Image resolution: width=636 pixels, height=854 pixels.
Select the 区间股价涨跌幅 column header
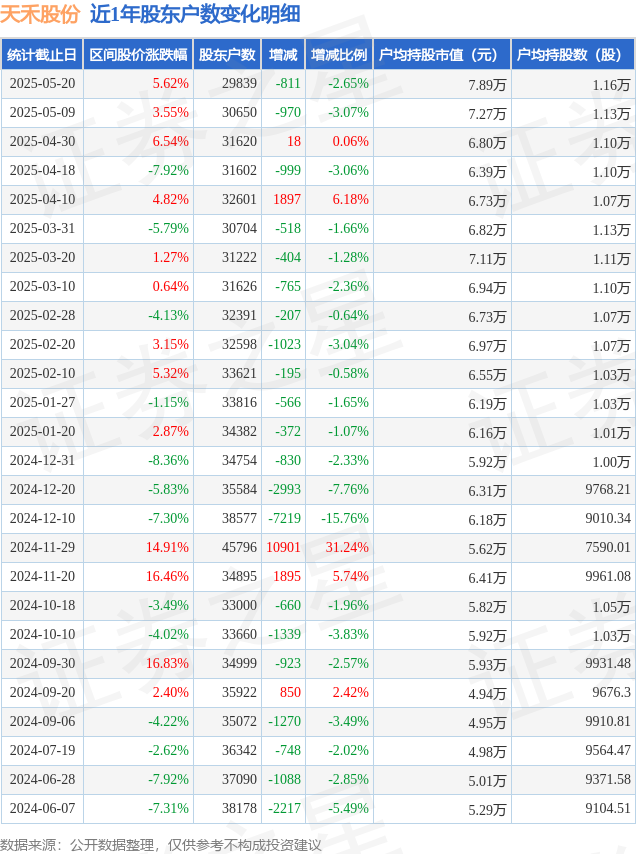[138, 54]
